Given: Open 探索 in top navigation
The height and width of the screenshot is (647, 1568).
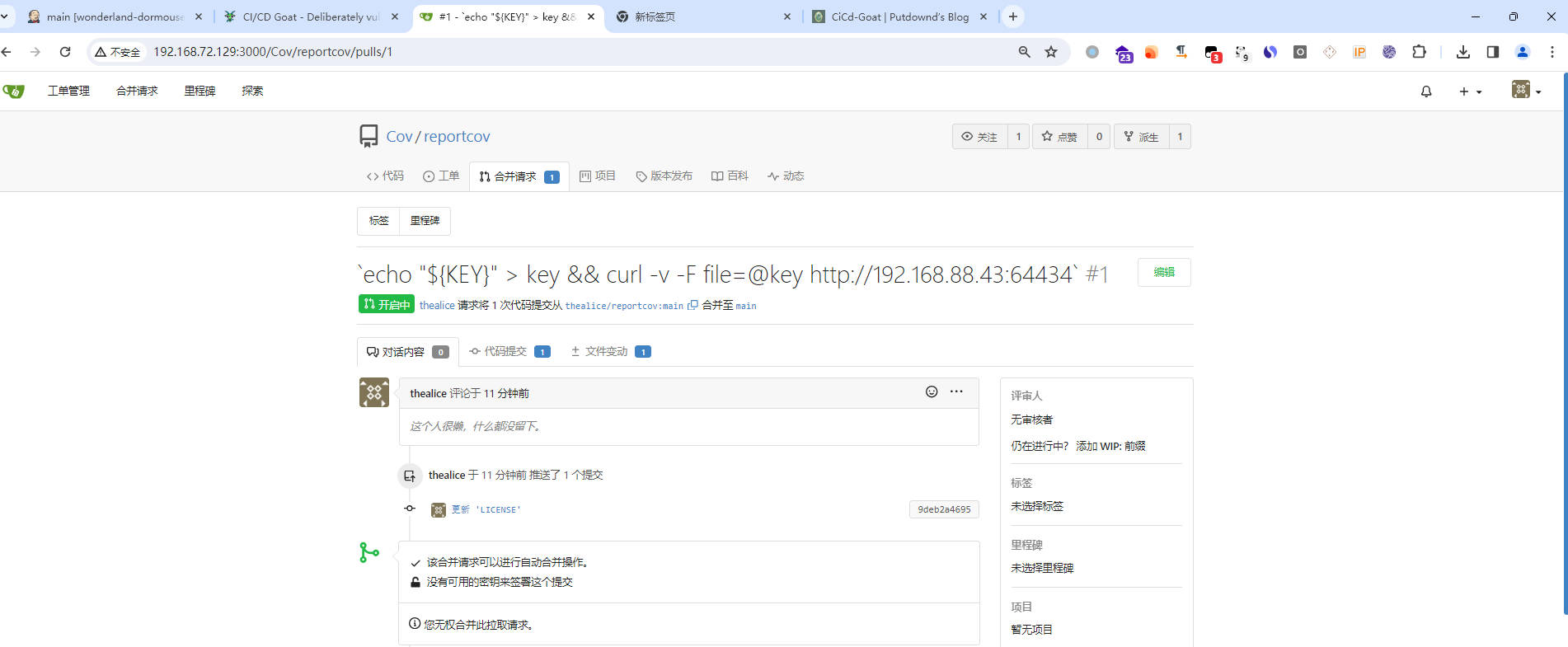Looking at the screenshot, I should [x=252, y=91].
